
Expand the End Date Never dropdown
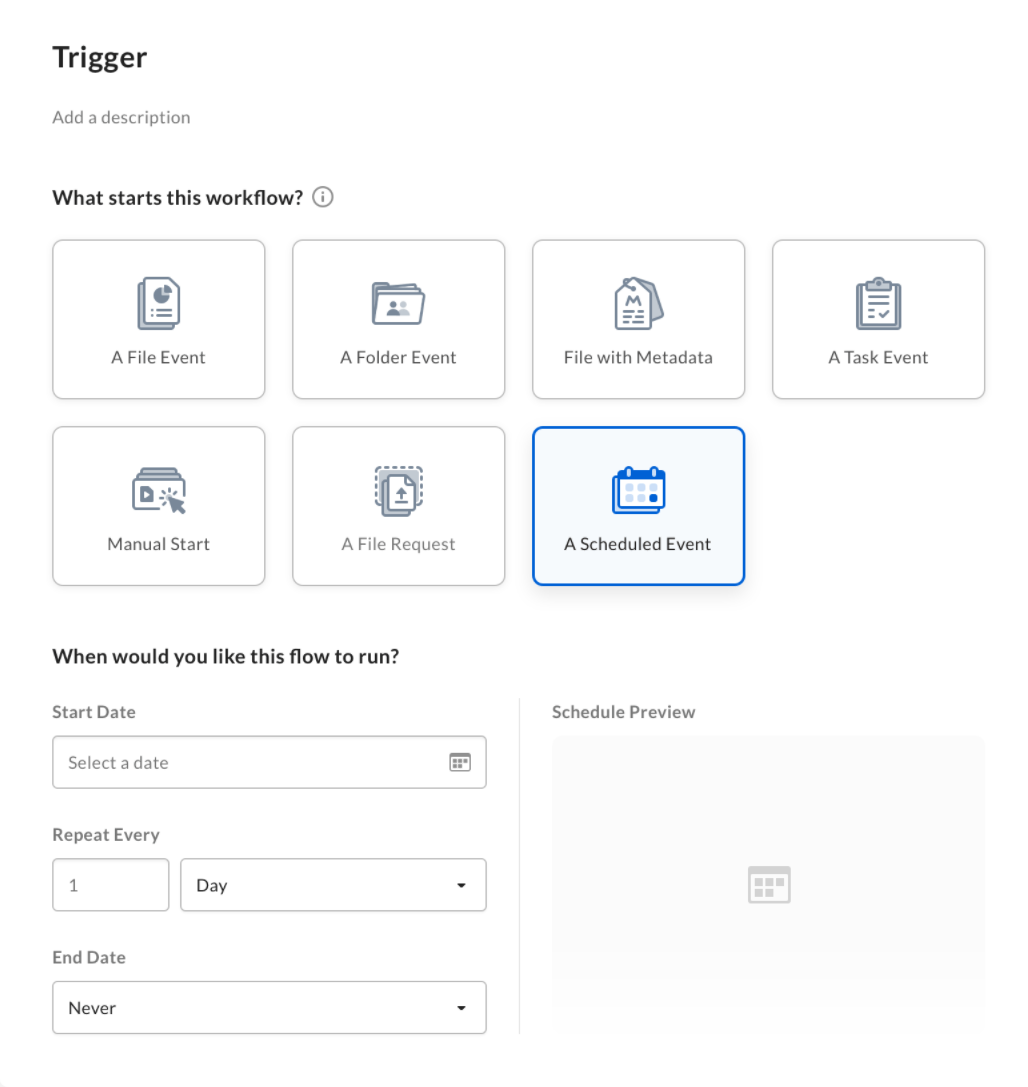[270, 1008]
